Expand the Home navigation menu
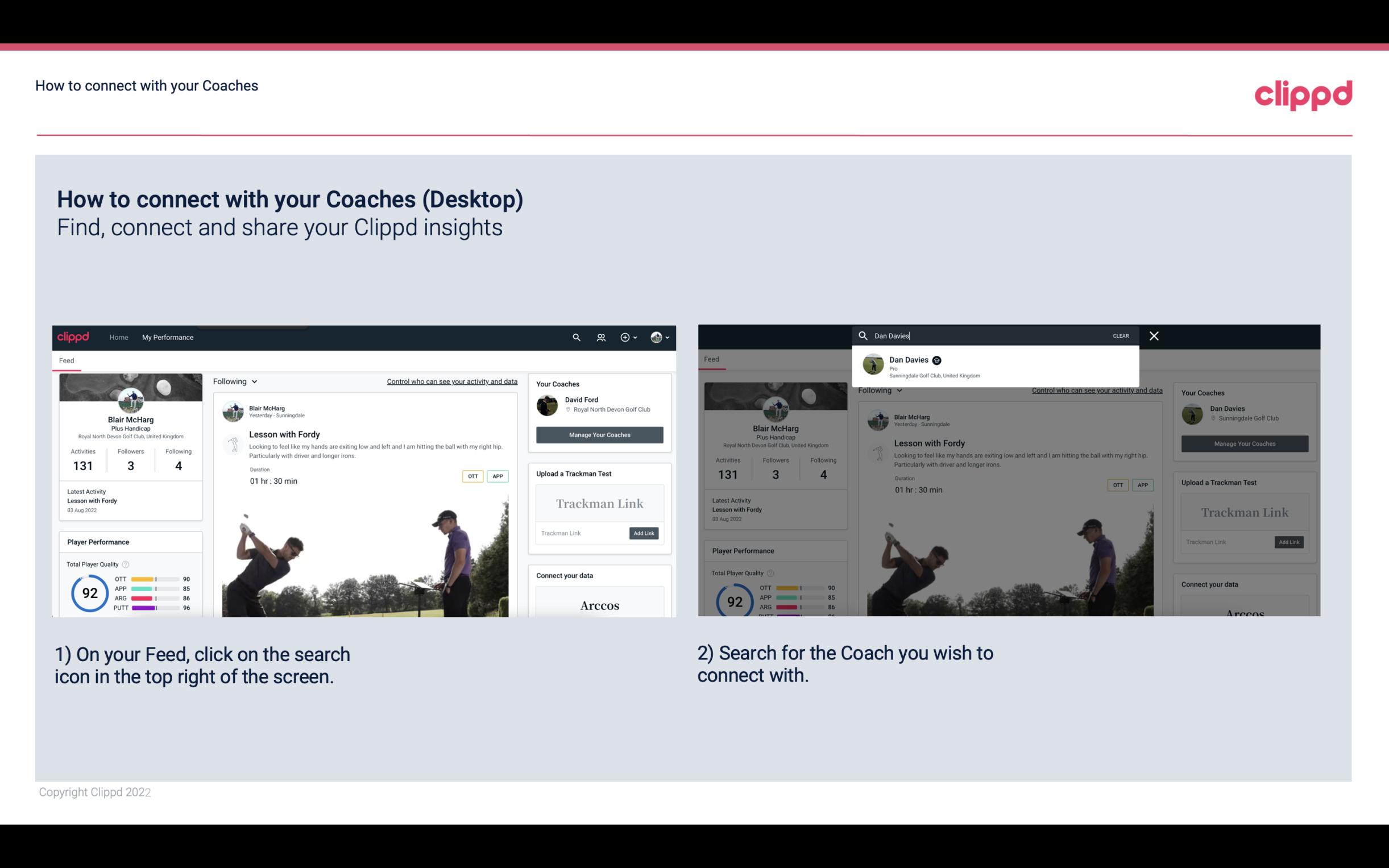 [x=119, y=337]
